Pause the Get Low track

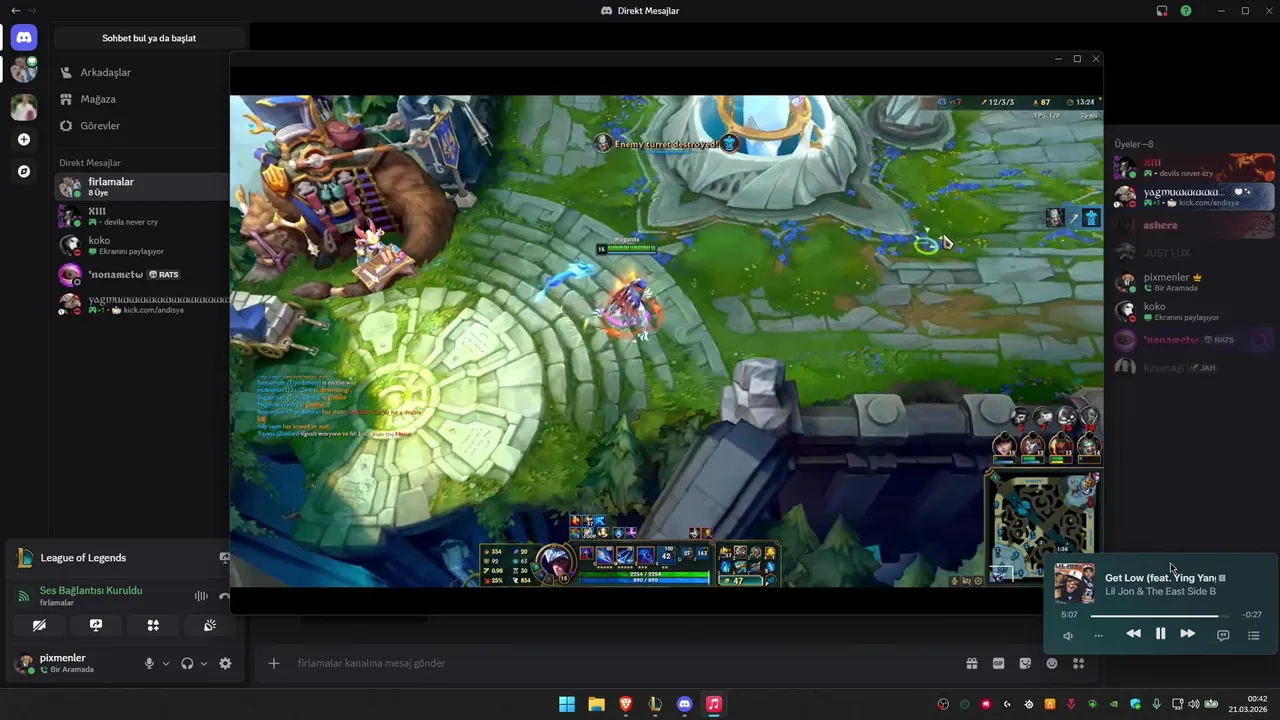click(1160, 633)
